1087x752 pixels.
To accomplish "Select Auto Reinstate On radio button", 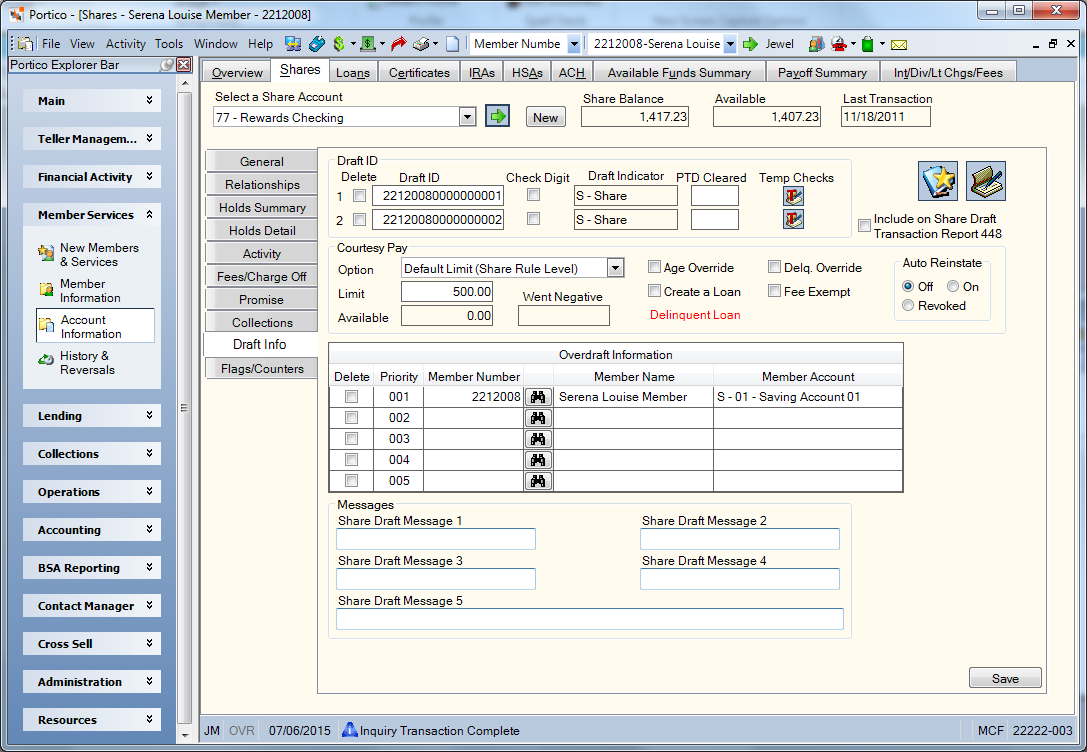I will click(x=953, y=286).
